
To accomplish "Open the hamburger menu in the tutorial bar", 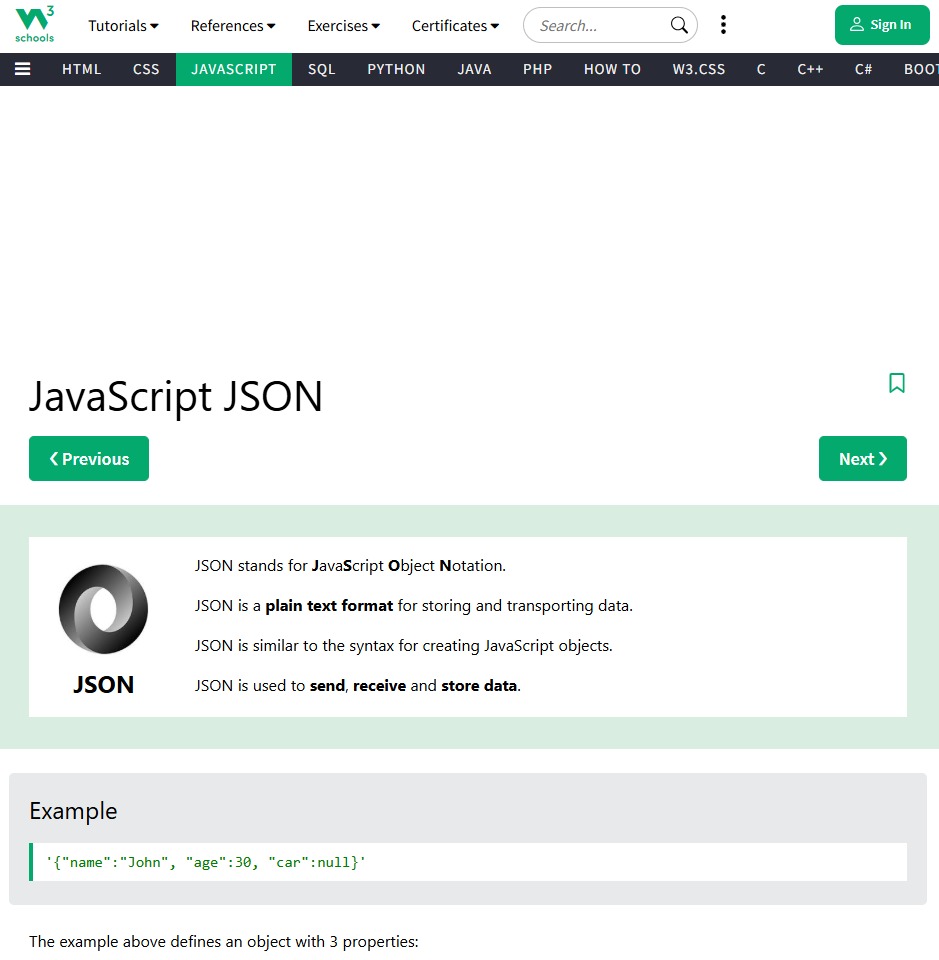I will (22, 69).
